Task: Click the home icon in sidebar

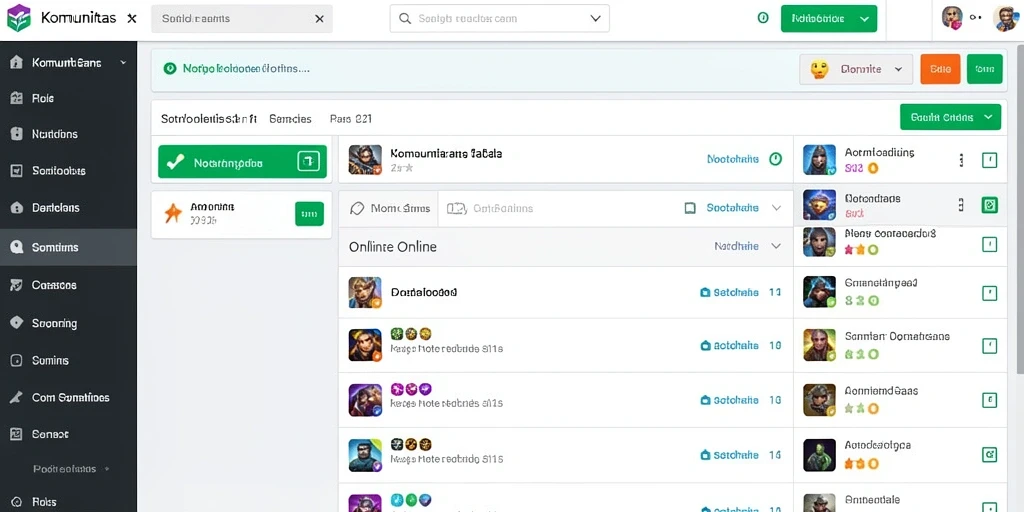Action: (17, 63)
